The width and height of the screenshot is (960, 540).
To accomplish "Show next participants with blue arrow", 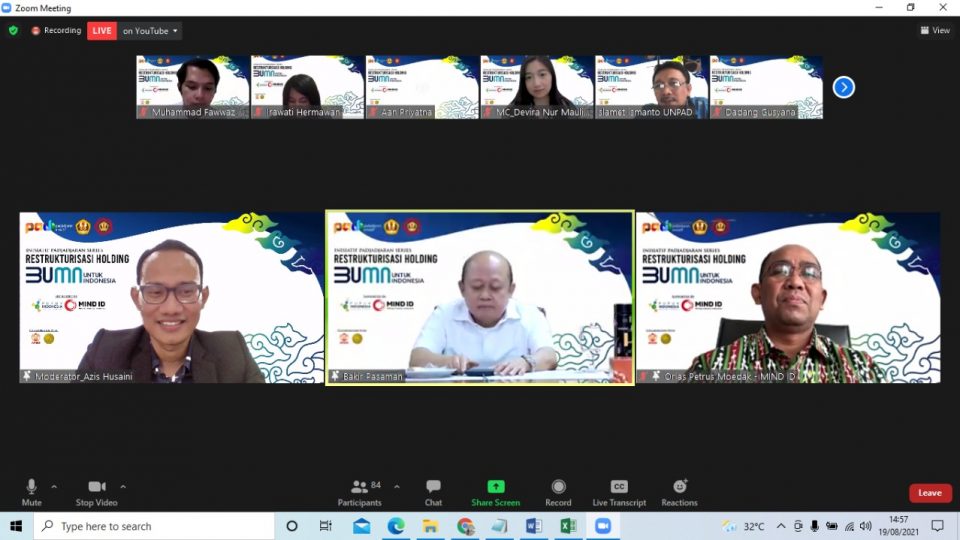I will point(844,87).
